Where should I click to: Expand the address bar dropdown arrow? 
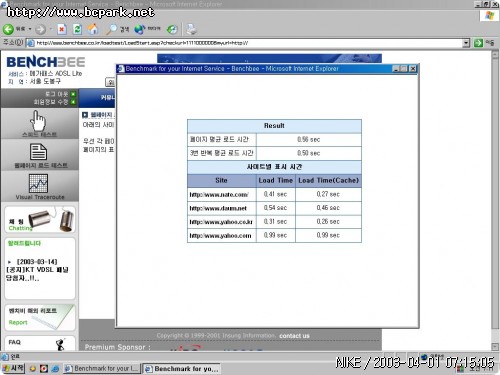[x=466, y=43]
